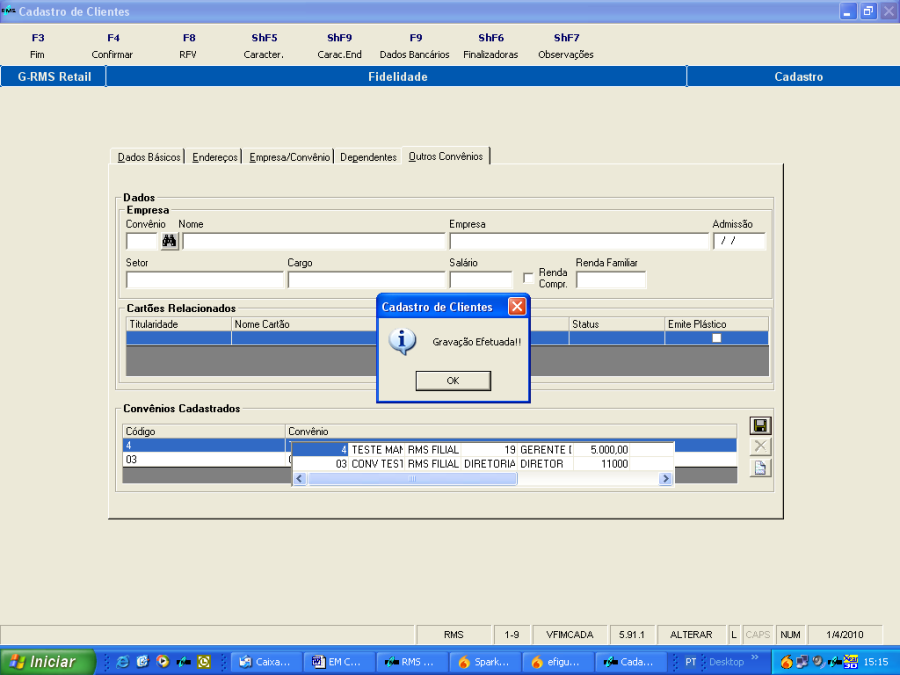Switch to the Empresa/Convênio tab
Viewport: 900px width, 675px height.
click(x=289, y=157)
